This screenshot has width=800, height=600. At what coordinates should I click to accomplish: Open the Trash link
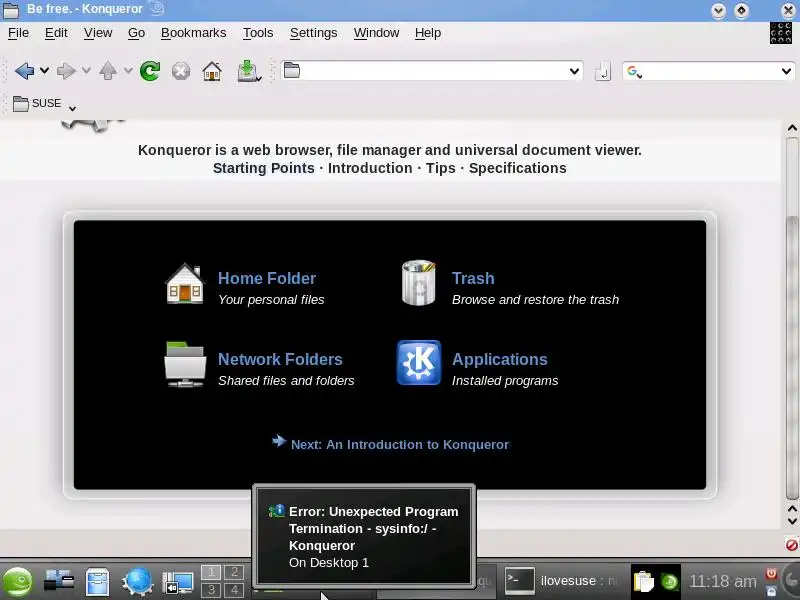tap(473, 278)
